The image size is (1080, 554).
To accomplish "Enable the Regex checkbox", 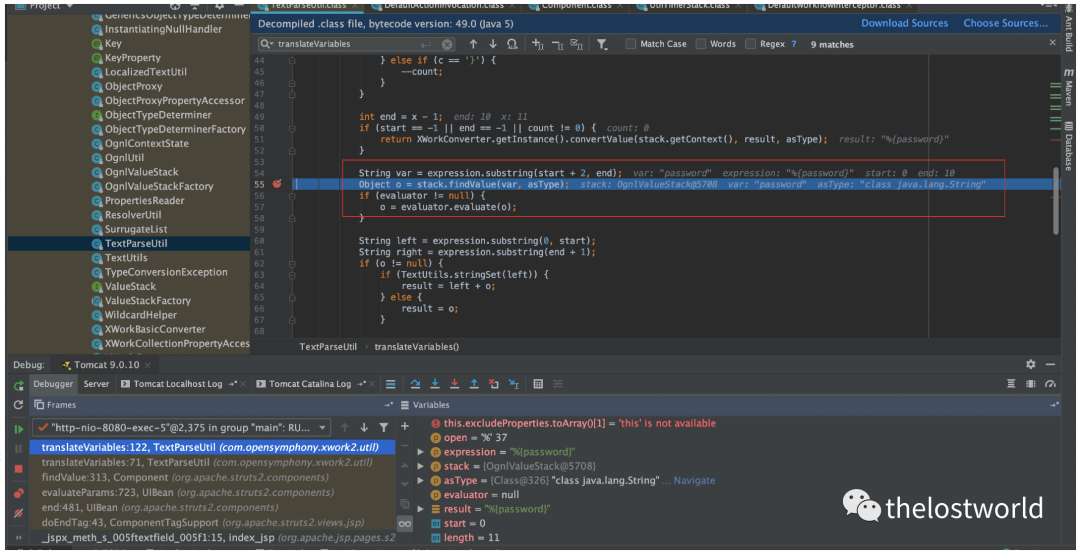I will pyautogui.click(x=751, y=44).
